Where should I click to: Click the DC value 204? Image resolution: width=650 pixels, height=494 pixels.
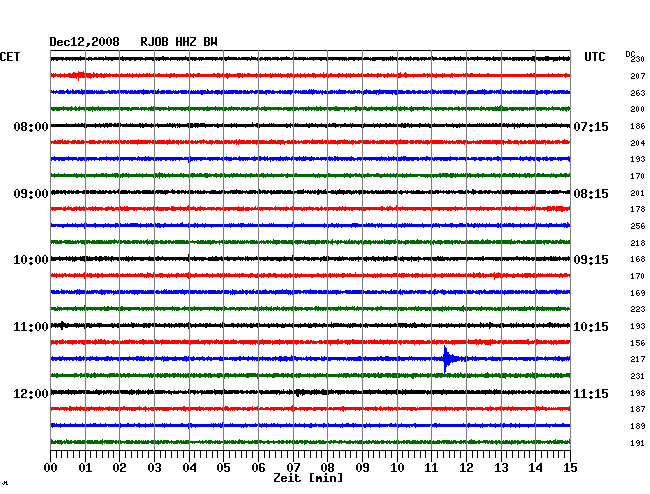pos(638,143)
